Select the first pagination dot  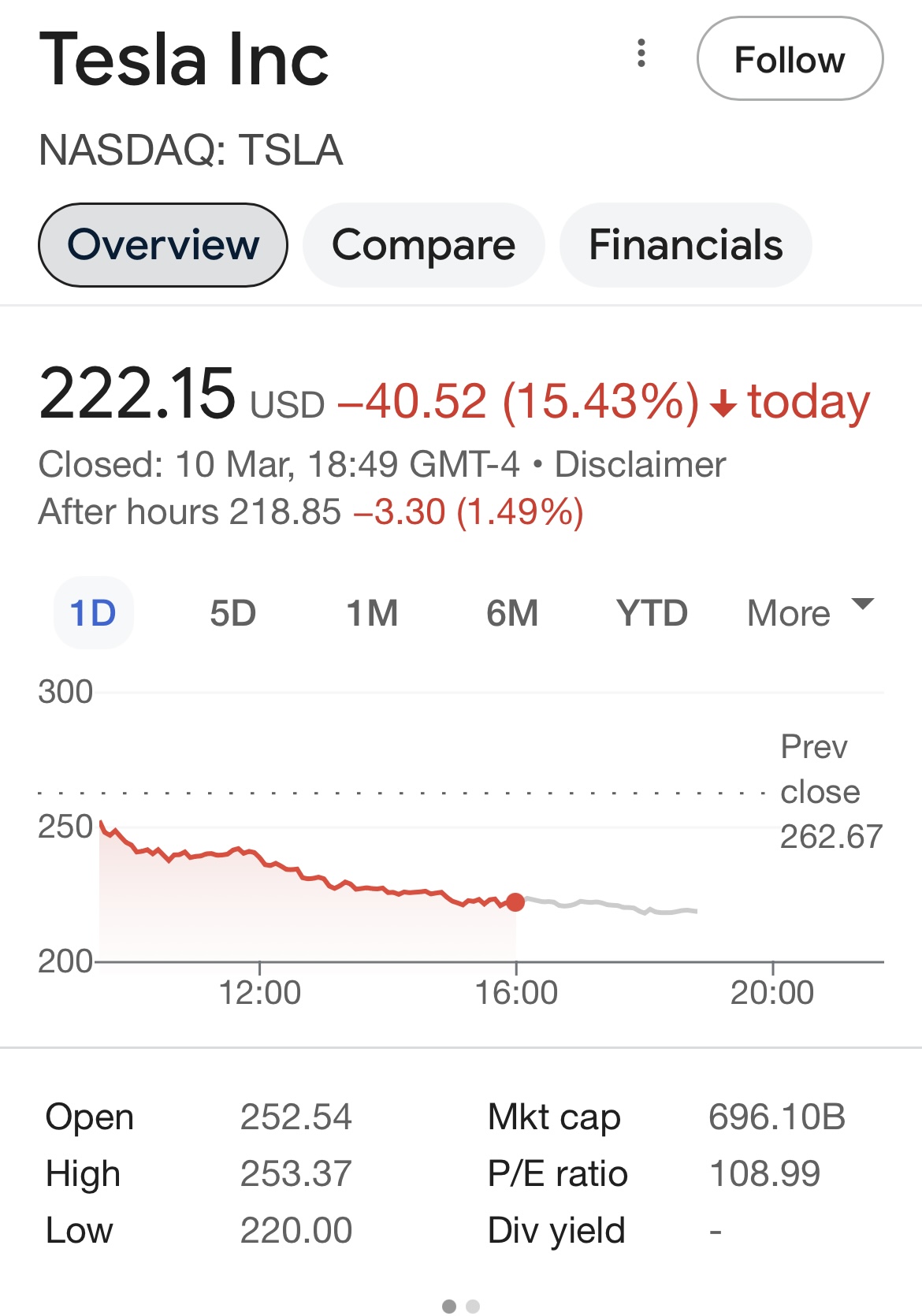(449, 1307)
